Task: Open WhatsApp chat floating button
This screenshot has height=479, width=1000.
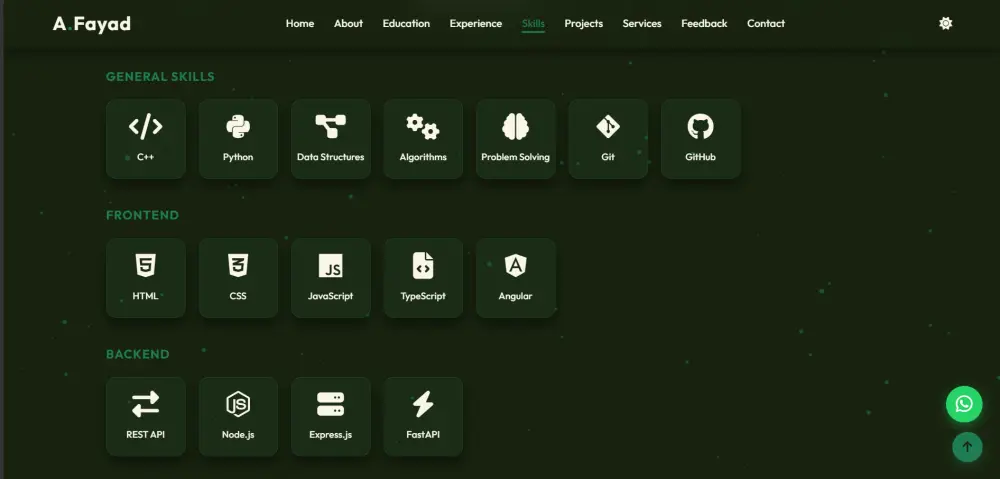Action: (x=964, y=404)
